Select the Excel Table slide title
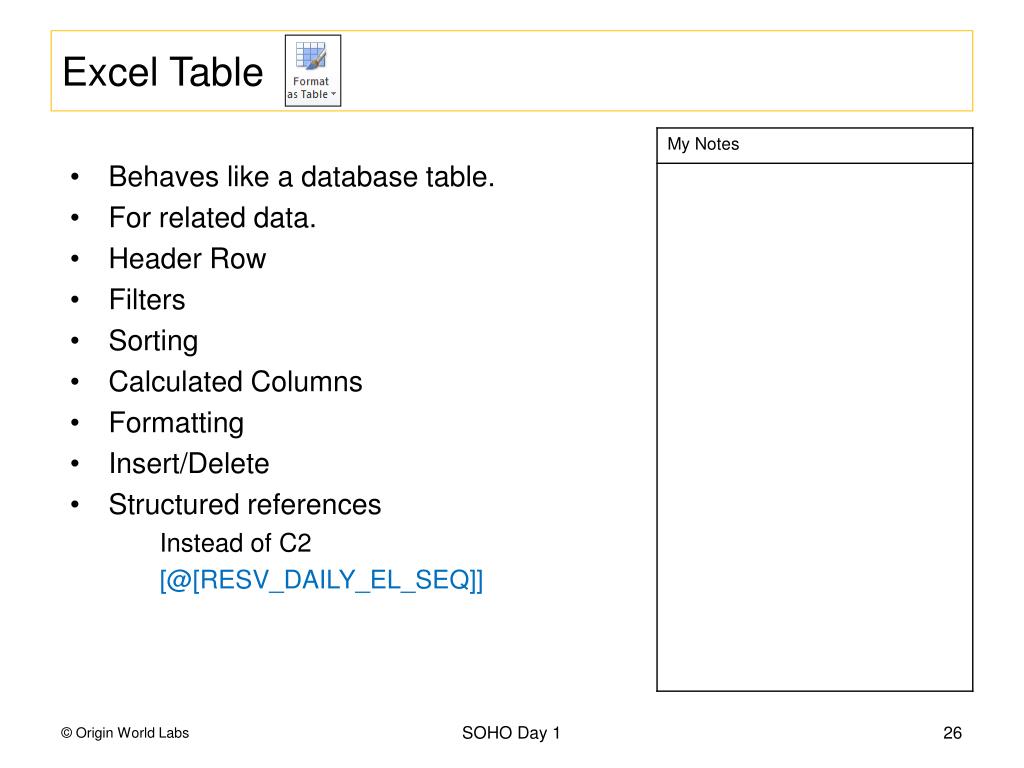 click(x=163, y=72)
